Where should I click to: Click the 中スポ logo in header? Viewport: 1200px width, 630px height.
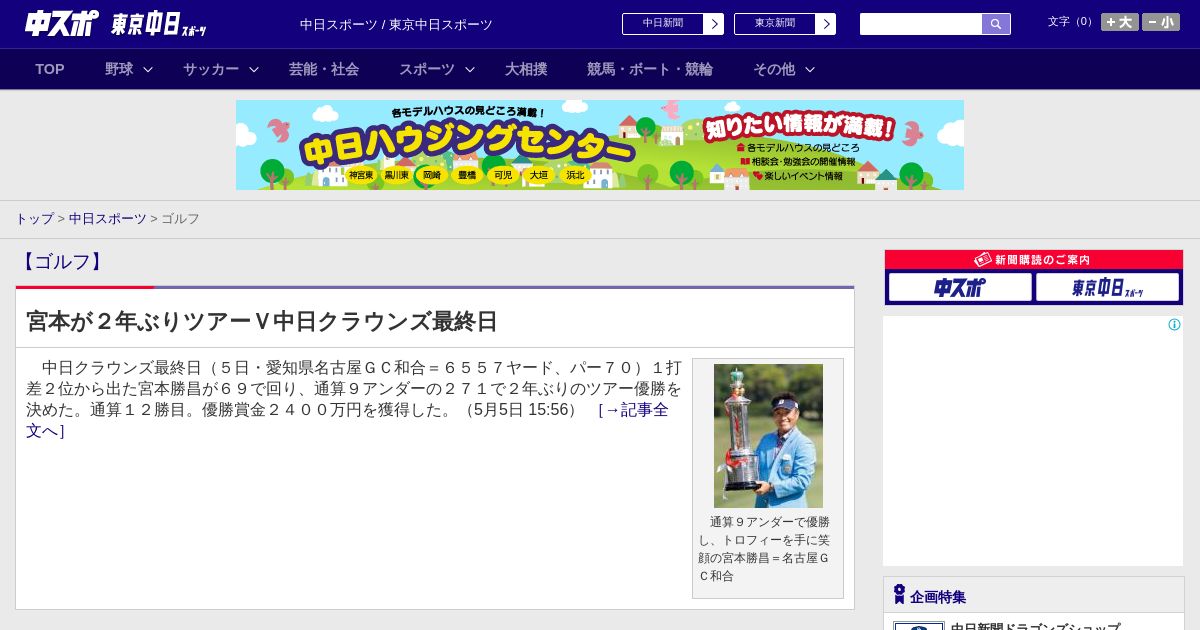62,23
